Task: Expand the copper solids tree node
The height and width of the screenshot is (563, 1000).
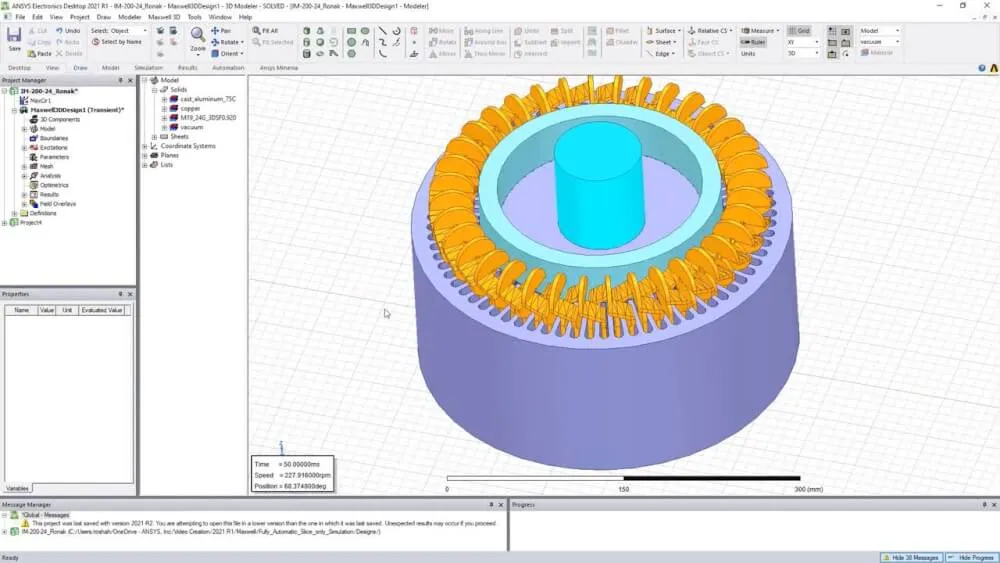Action: pyautogui.click(x=164, y=108)
